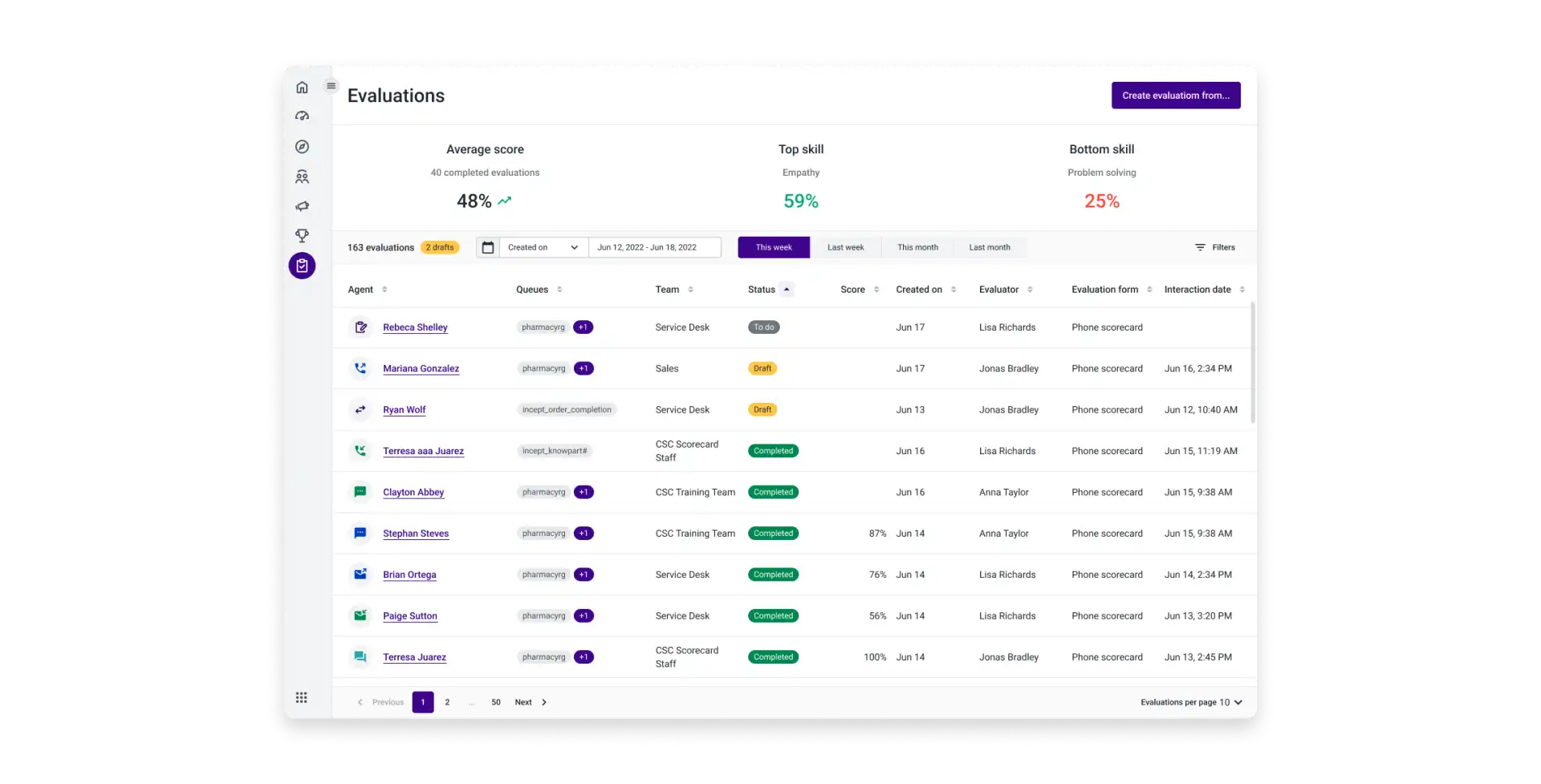Select the This month tab

tap(917, 247)
